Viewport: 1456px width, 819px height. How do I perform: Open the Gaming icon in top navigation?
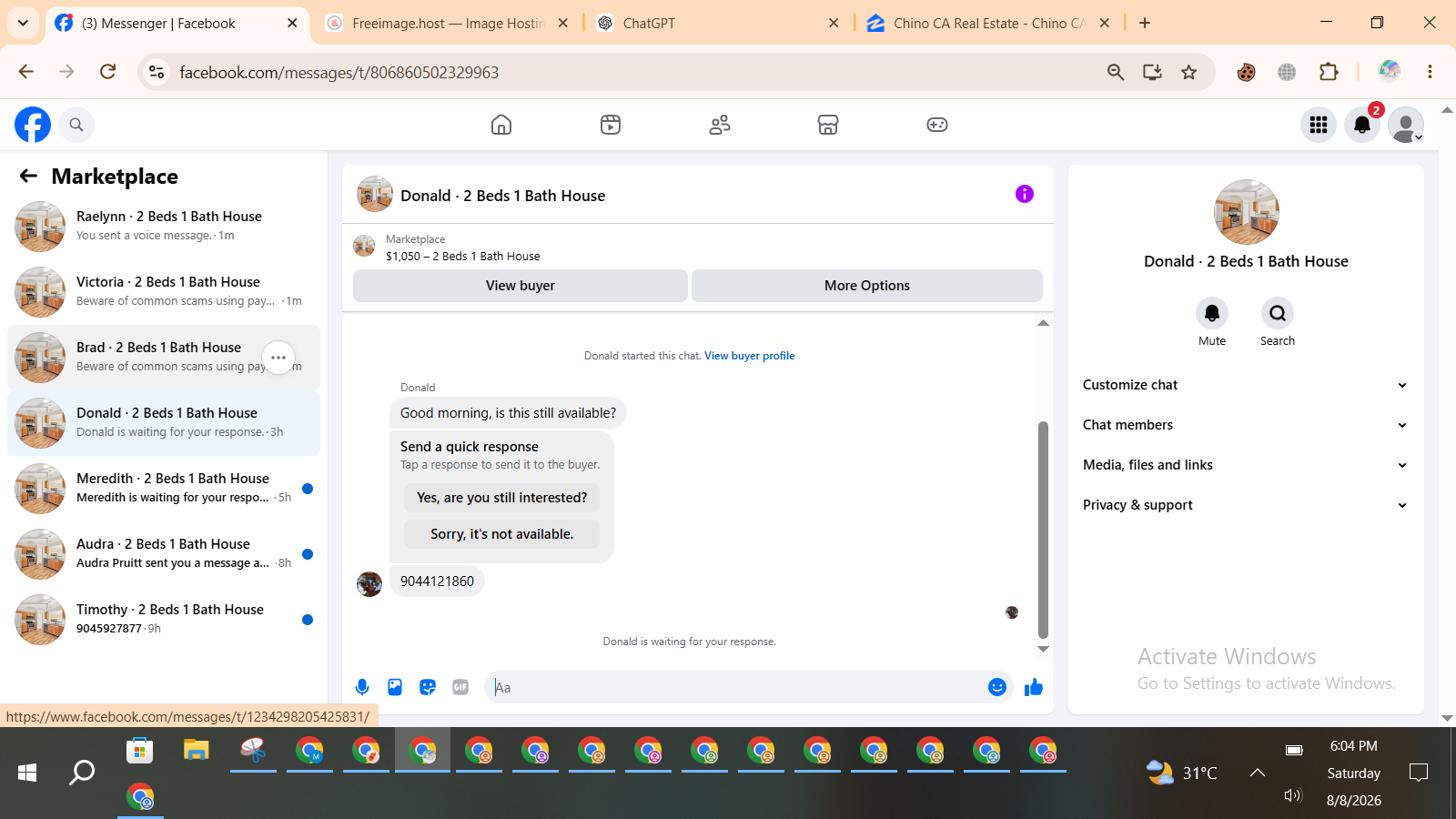coord(937,125)
